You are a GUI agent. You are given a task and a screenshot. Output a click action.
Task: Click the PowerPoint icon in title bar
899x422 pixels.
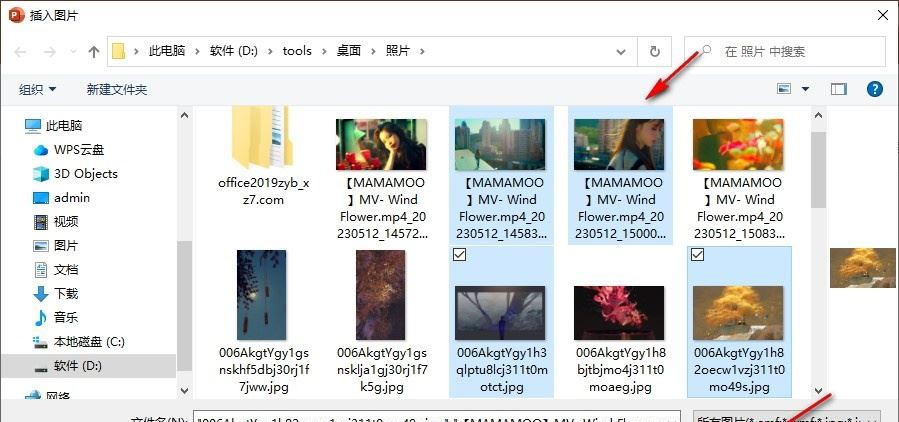click(x=17, y=15)
